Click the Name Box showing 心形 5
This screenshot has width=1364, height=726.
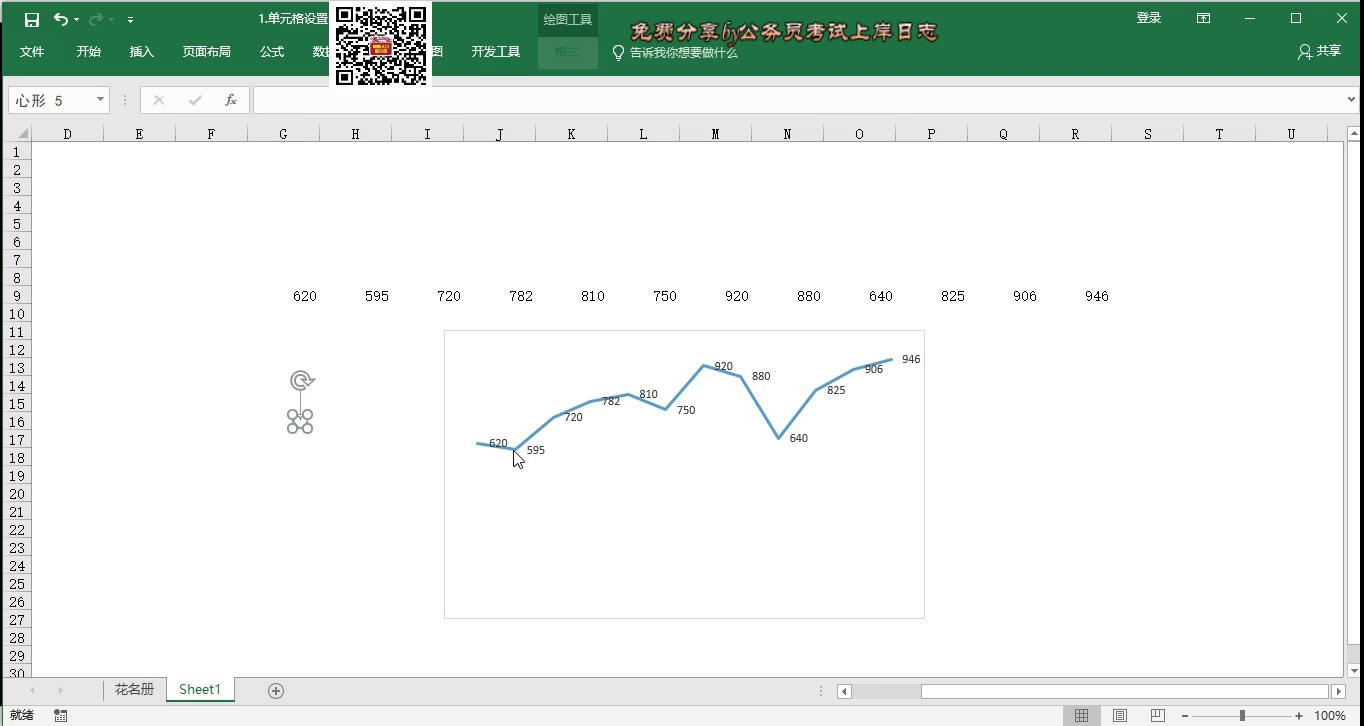[x=52, y=100]
